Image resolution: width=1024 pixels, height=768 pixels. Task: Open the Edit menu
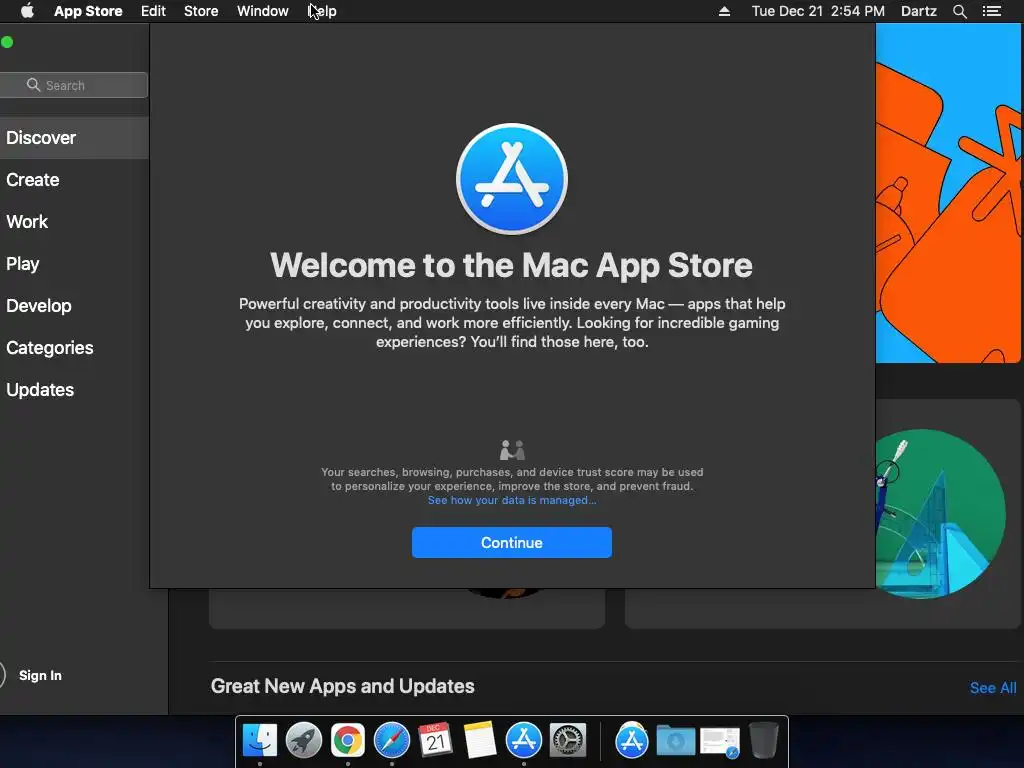(153, 11)
